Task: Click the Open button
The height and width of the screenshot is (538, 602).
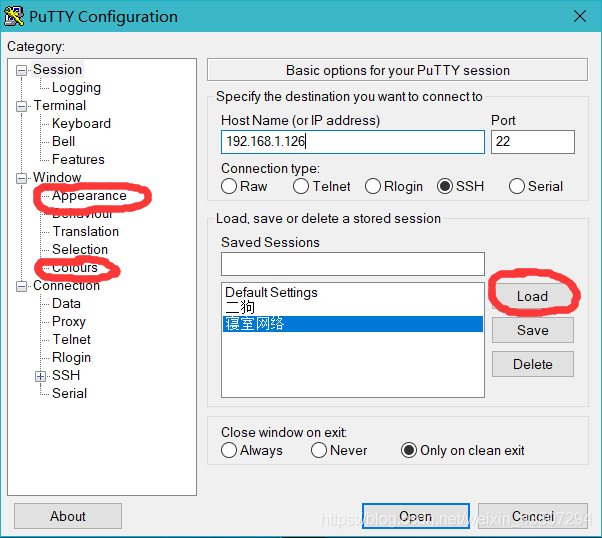Action: point(415,516)
